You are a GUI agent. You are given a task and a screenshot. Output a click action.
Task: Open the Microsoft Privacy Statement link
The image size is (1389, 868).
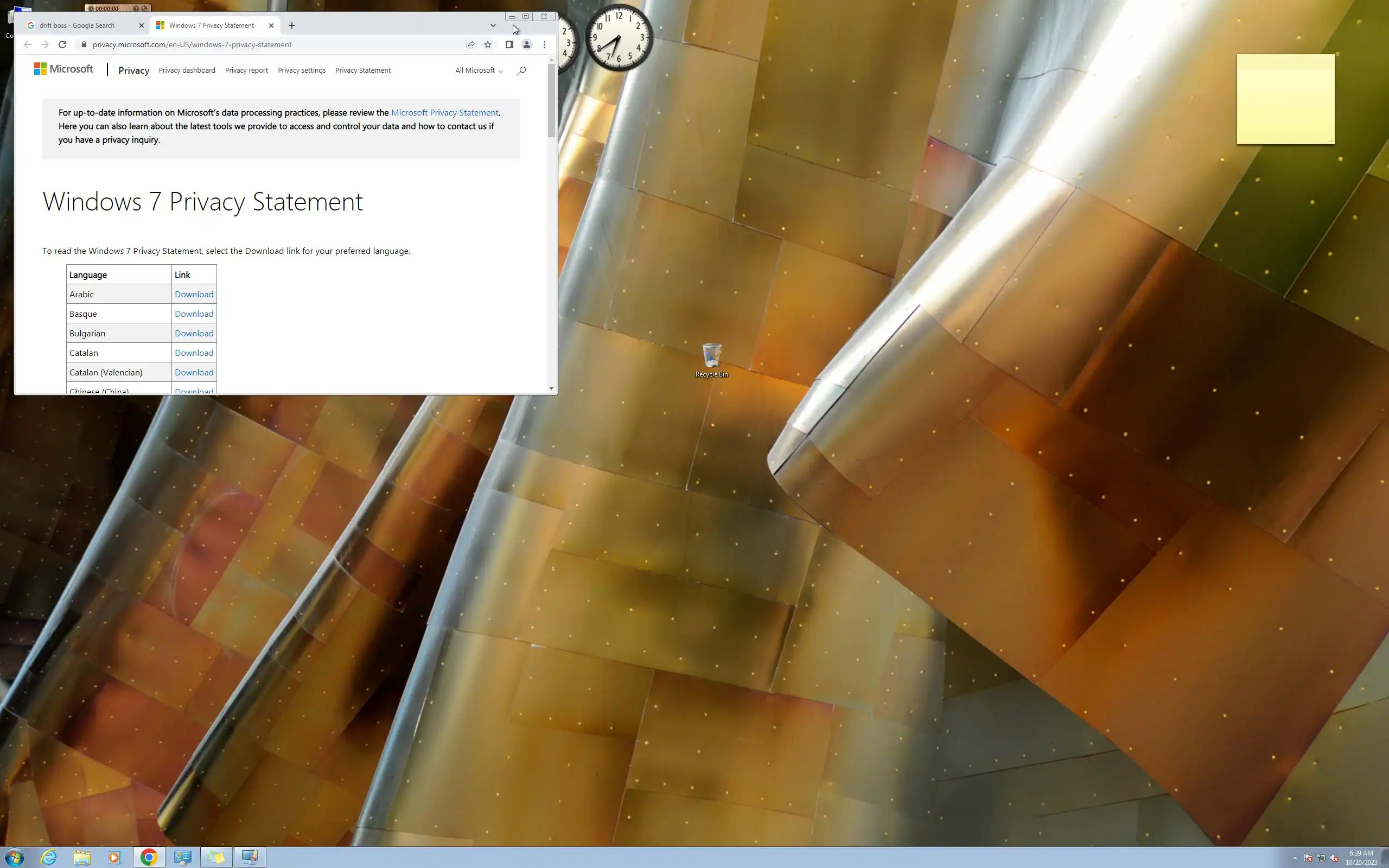tap(444, 112)
